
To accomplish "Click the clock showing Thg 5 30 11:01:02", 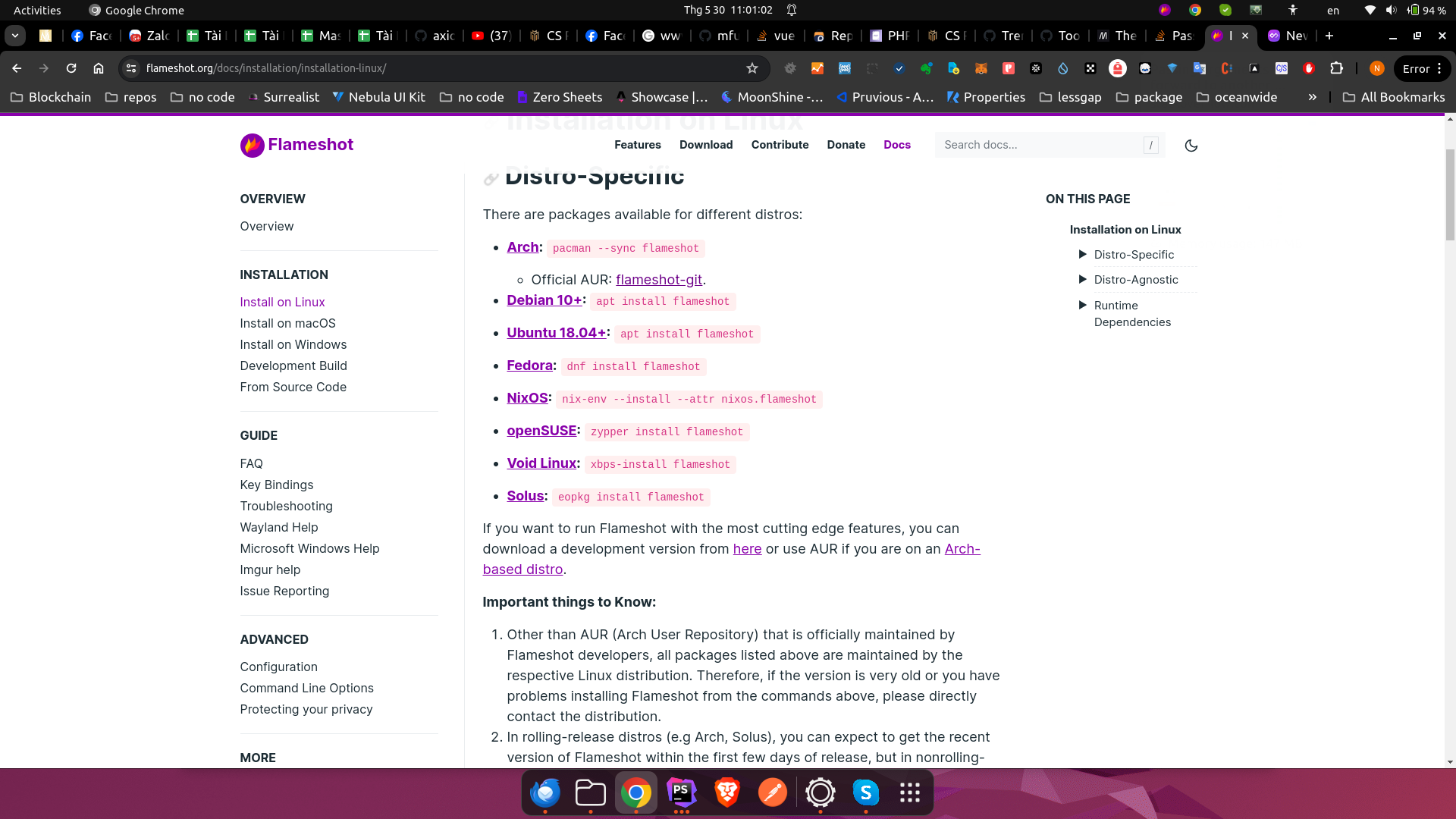I will point(728,10).
